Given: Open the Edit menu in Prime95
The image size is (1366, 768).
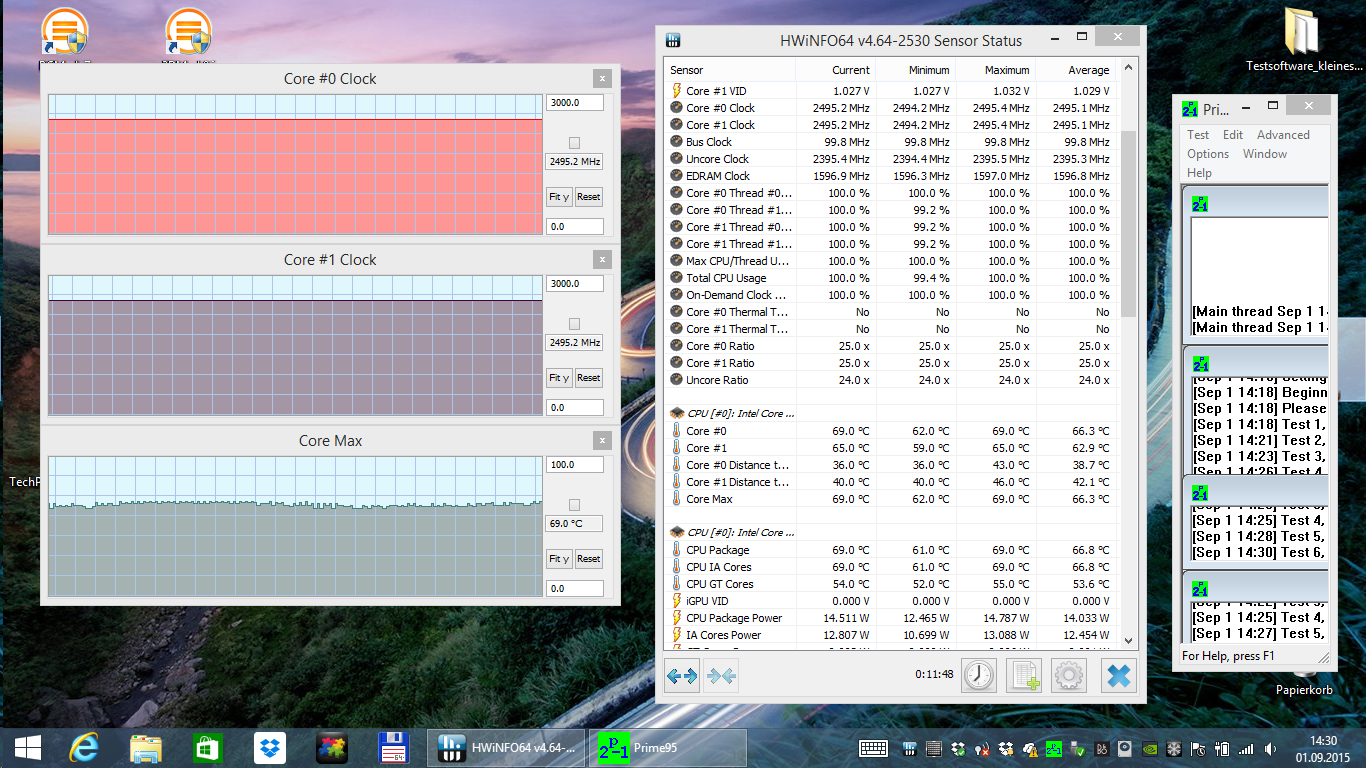Looking at the screenshot, I should (x=1233, y=135).
